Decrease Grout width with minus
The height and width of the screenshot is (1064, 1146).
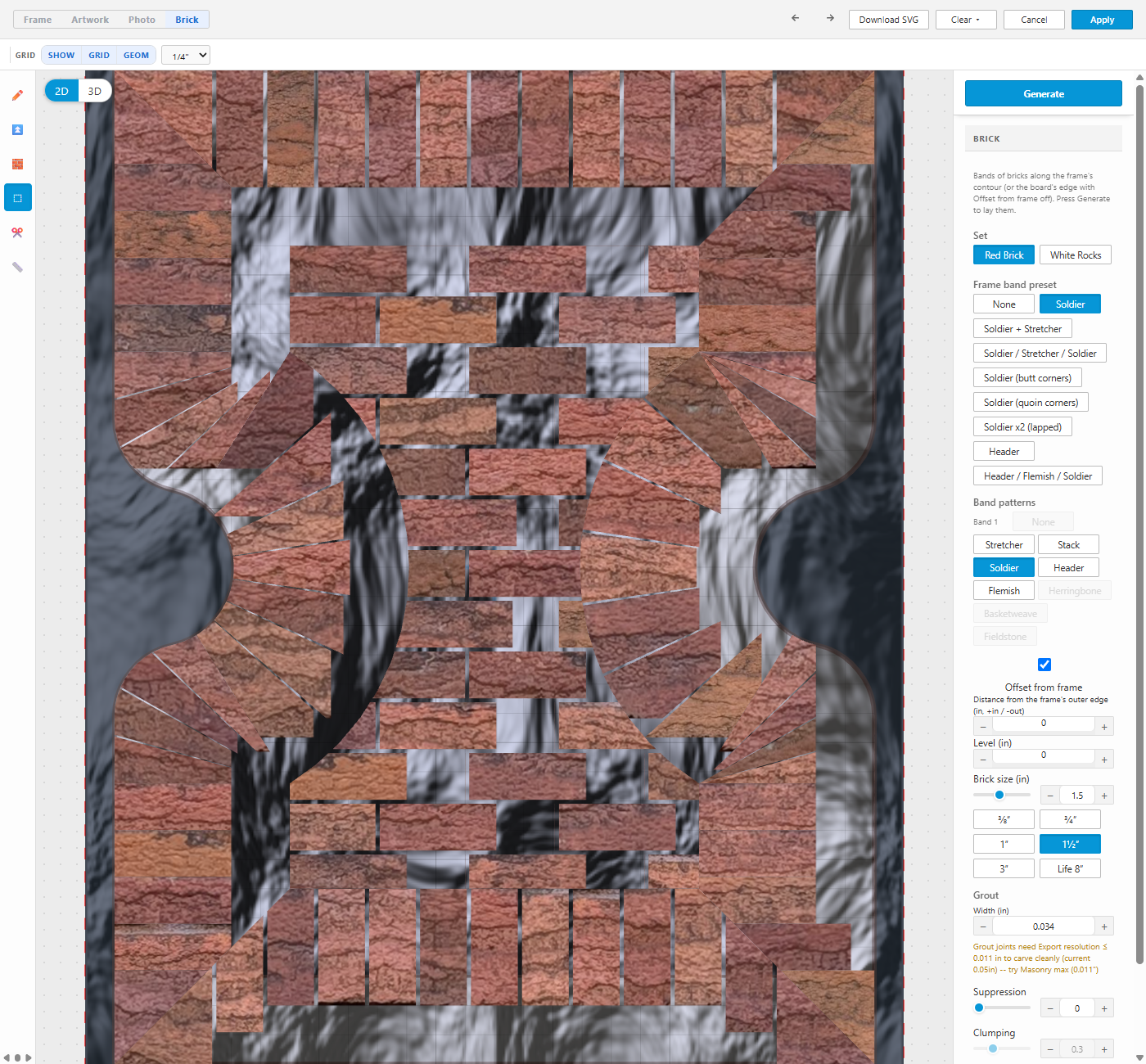(x=983, y=926)
